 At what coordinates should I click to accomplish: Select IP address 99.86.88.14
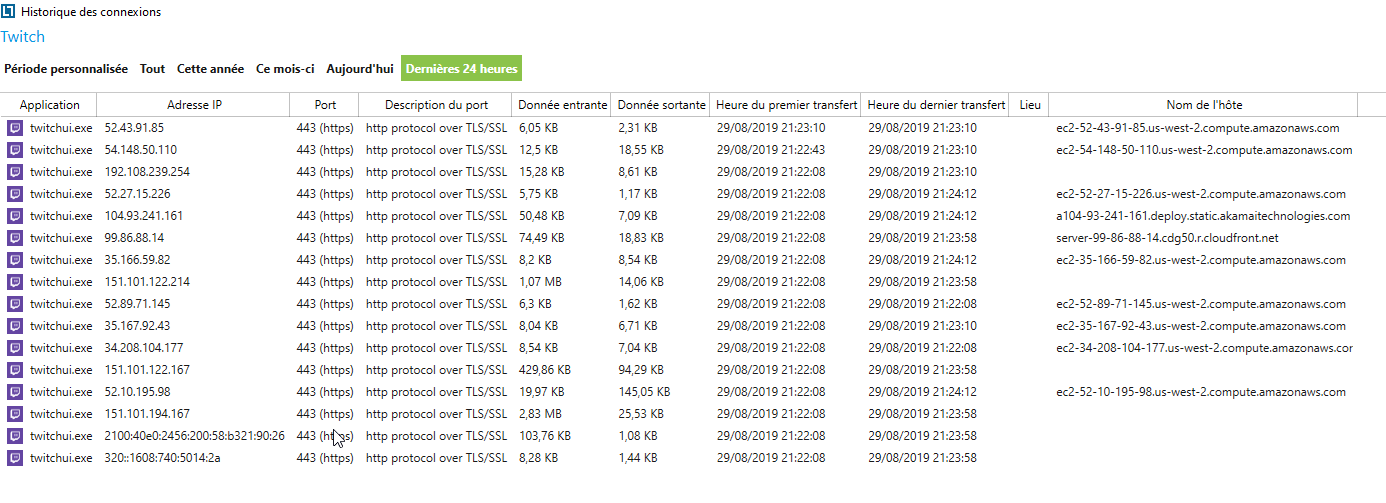[134, 238]
